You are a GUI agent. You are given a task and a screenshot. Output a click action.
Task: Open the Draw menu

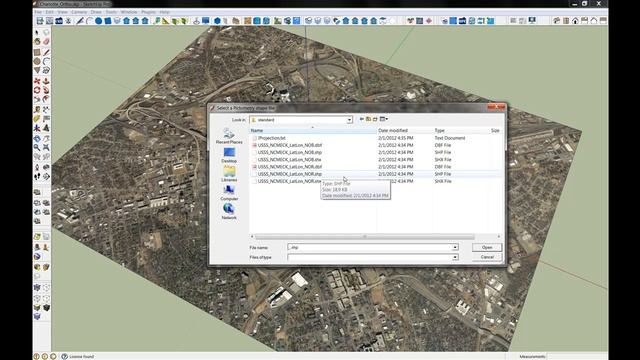click(x=96, y=12)
